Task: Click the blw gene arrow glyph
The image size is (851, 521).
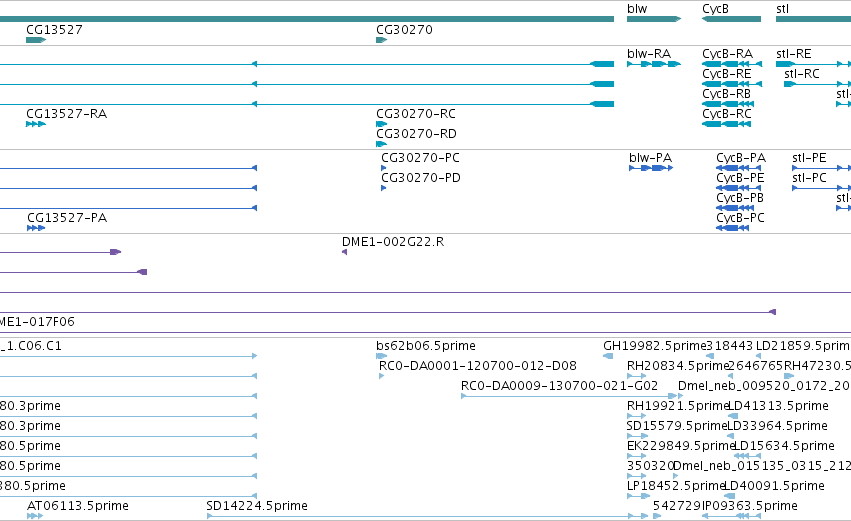Action: point(653,19)
